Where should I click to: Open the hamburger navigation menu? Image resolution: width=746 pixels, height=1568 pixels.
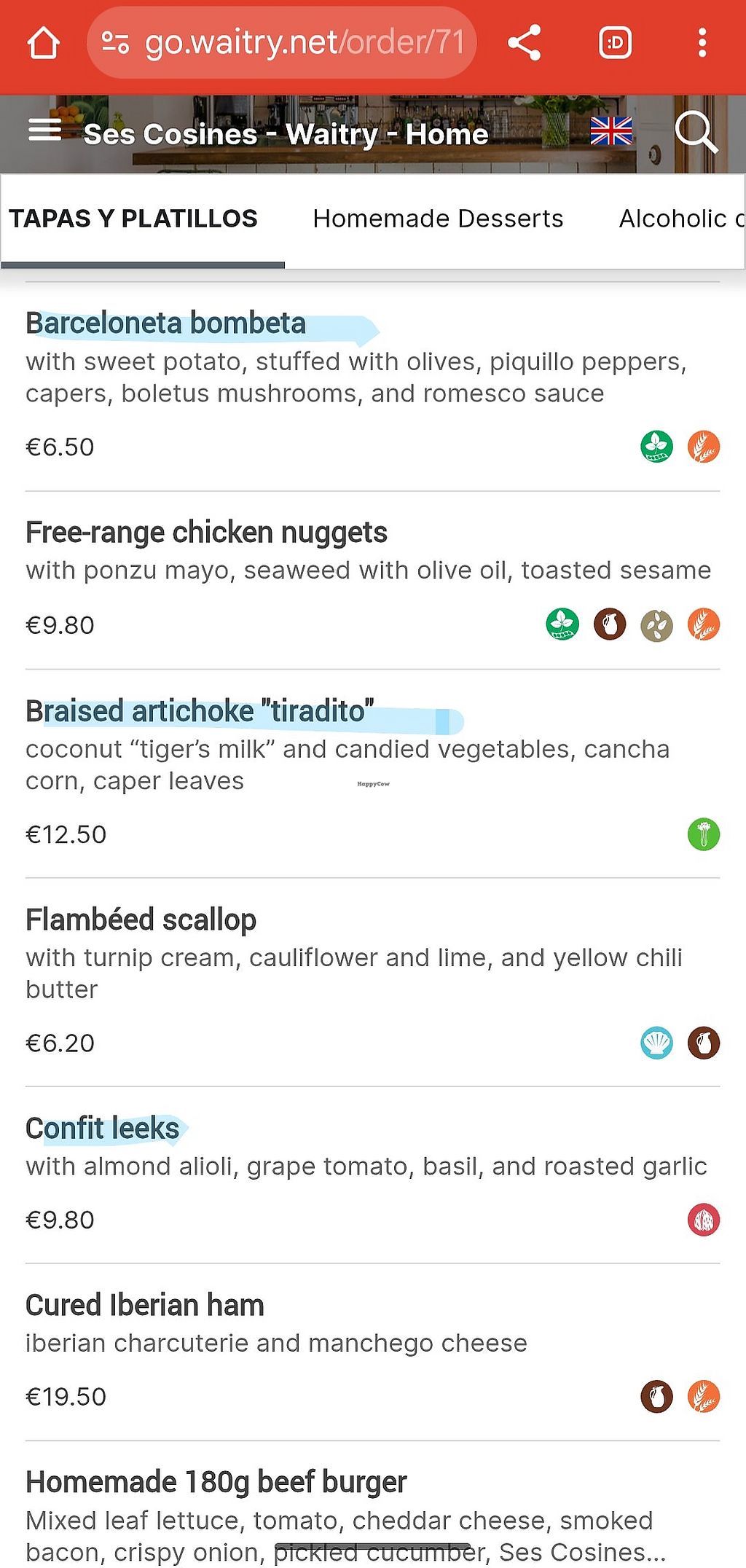44,131
